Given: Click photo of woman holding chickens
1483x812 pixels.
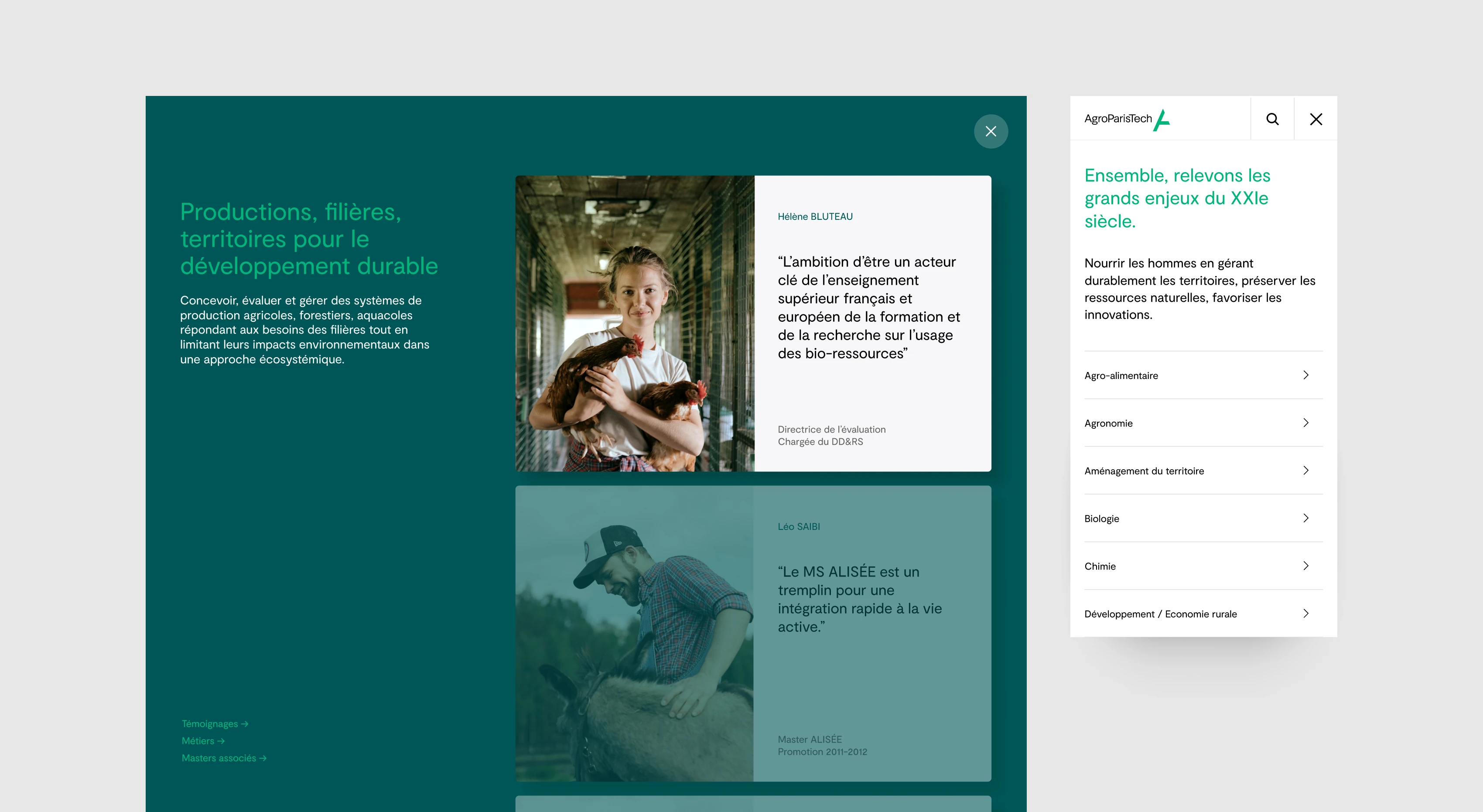Looking at the screenshot, I should pos(635,324).
